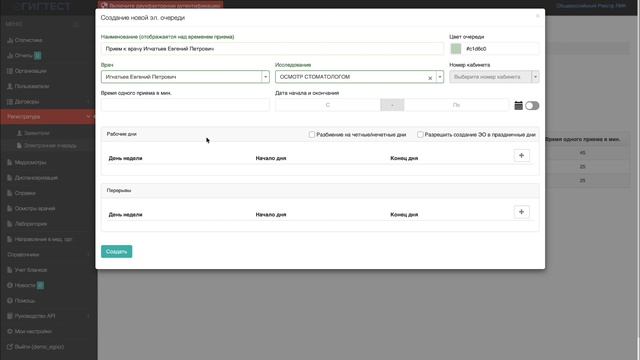This screenshot has width=640, height=360.
Task: Click the Отчеты icon in sidebar
Action: (x=10, y=56)
